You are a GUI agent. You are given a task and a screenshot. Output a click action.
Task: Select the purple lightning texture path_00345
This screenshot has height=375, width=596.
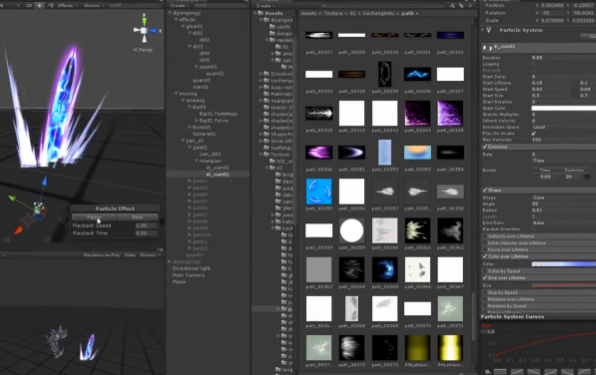[450, 113]
